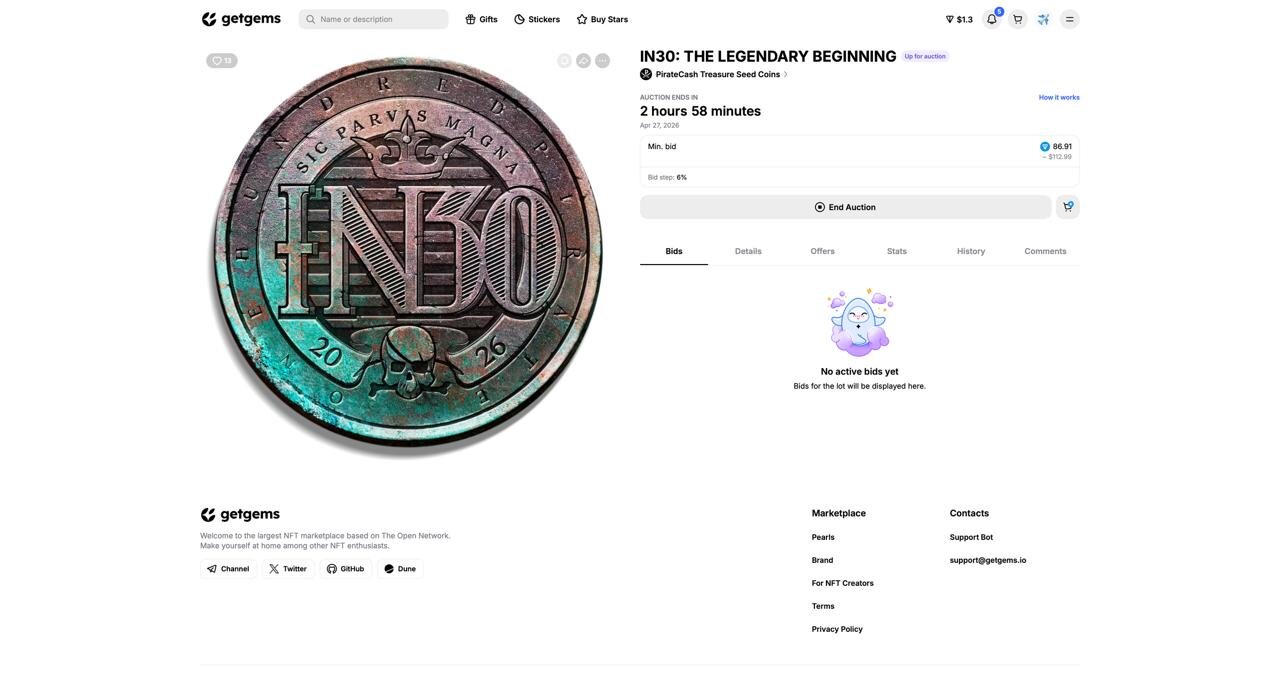Viewport: 1280px width, 674px height.
Task: Open the How it works link
Action: [1059, 97]
